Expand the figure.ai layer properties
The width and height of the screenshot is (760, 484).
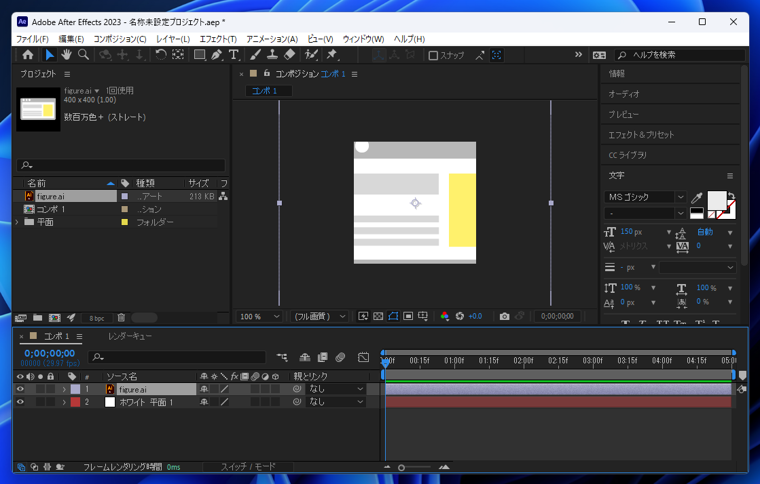click(x=63, y=389)
